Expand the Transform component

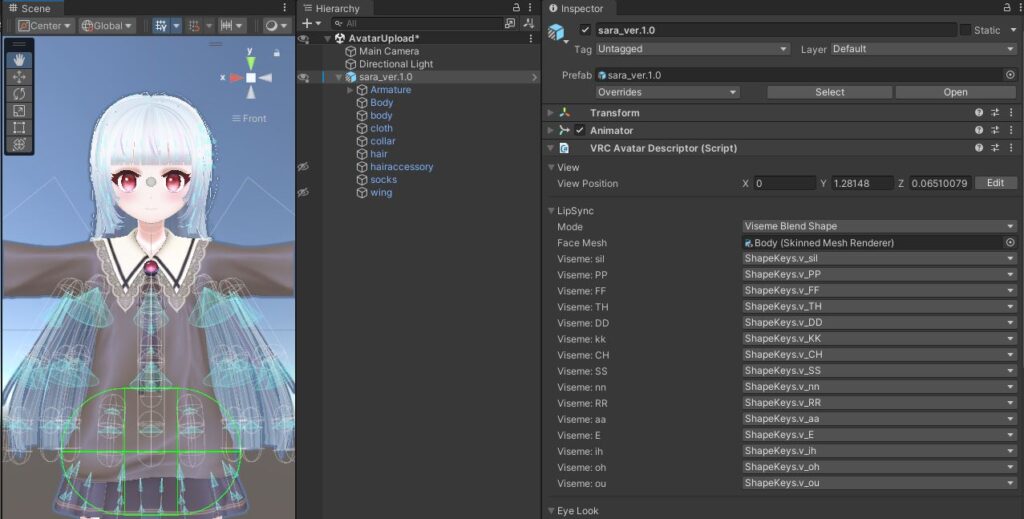point(550,113)
